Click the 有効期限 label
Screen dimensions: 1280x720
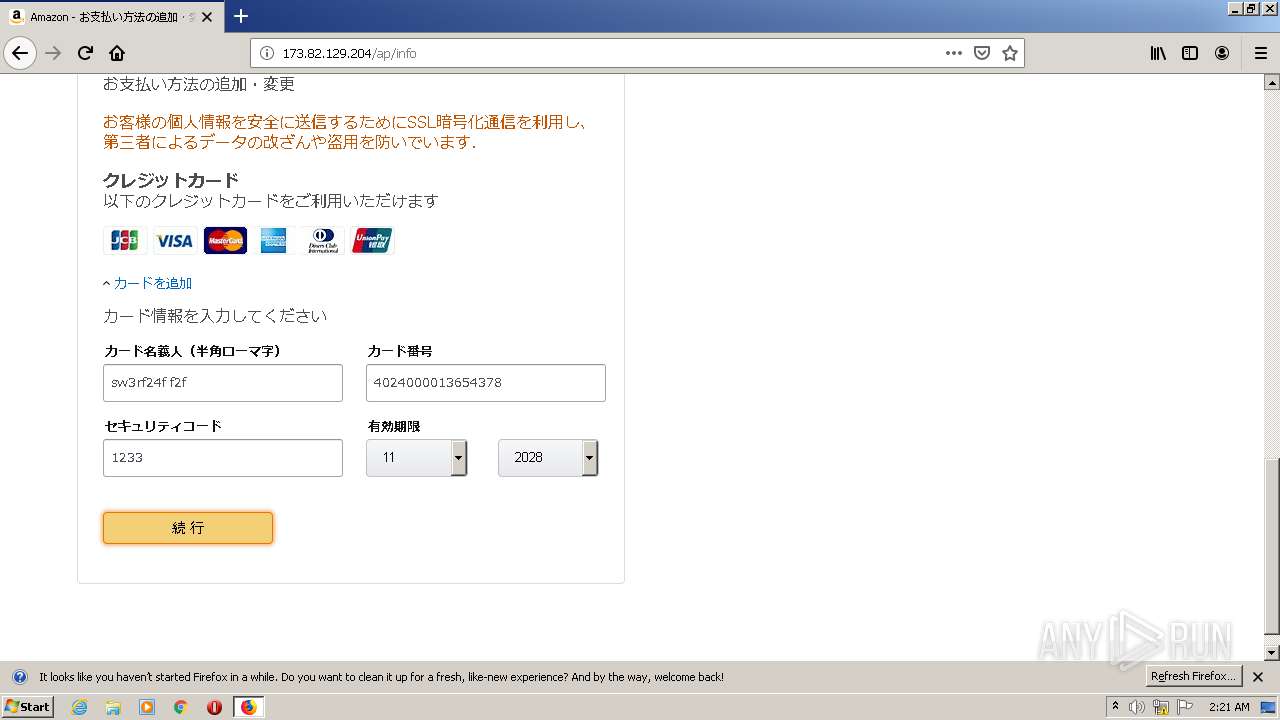(x=394, y=426)
